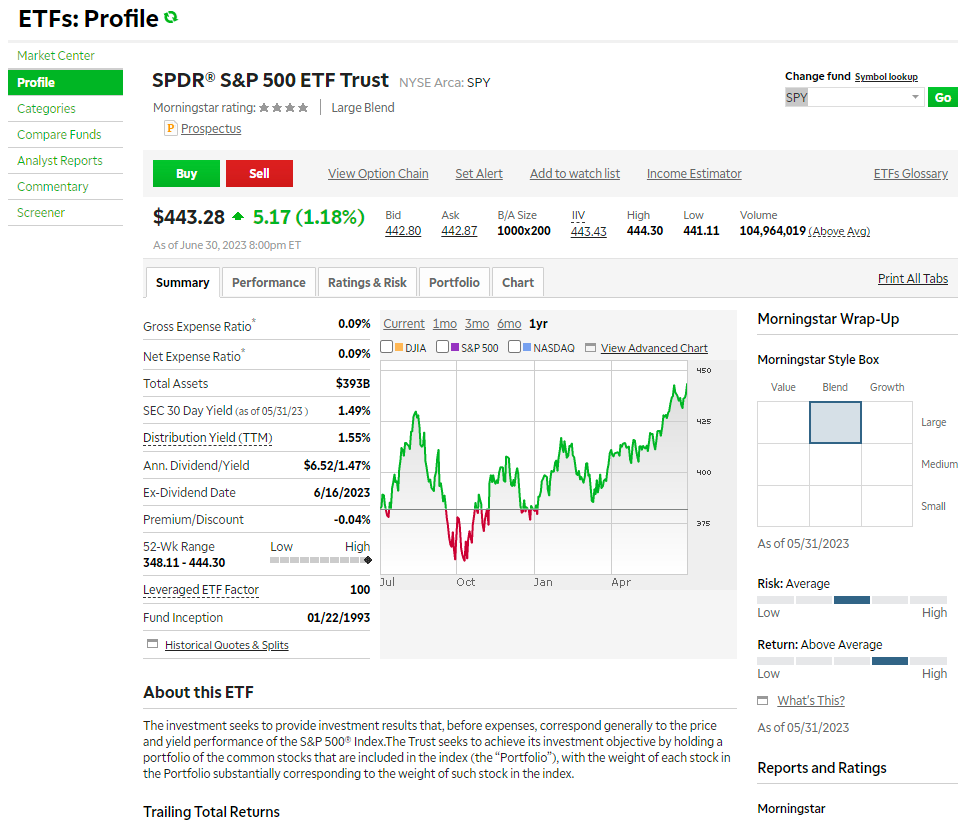Open the Prospectus PDF icon
The width and height of the screenshot is (973, 823).
pyautogui.click(x=170, y=128)
